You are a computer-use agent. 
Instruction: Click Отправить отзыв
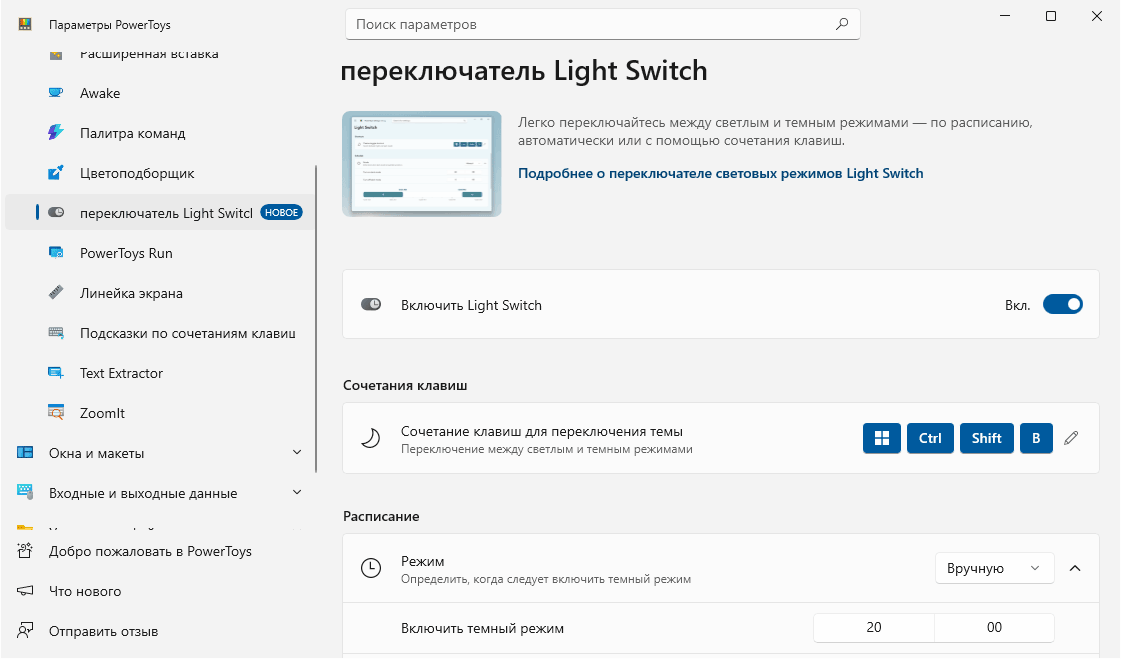[103, 631]
